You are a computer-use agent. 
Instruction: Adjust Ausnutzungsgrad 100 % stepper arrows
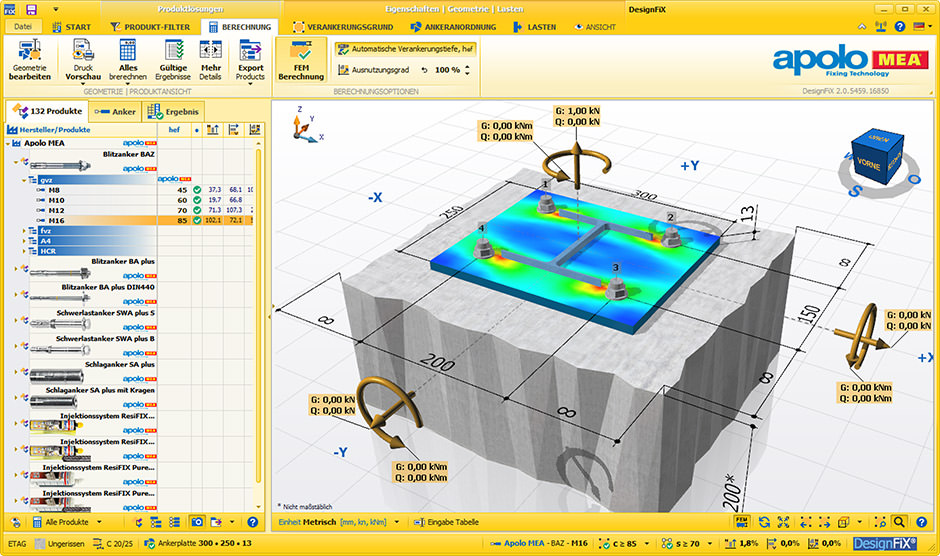pos(467,70)
